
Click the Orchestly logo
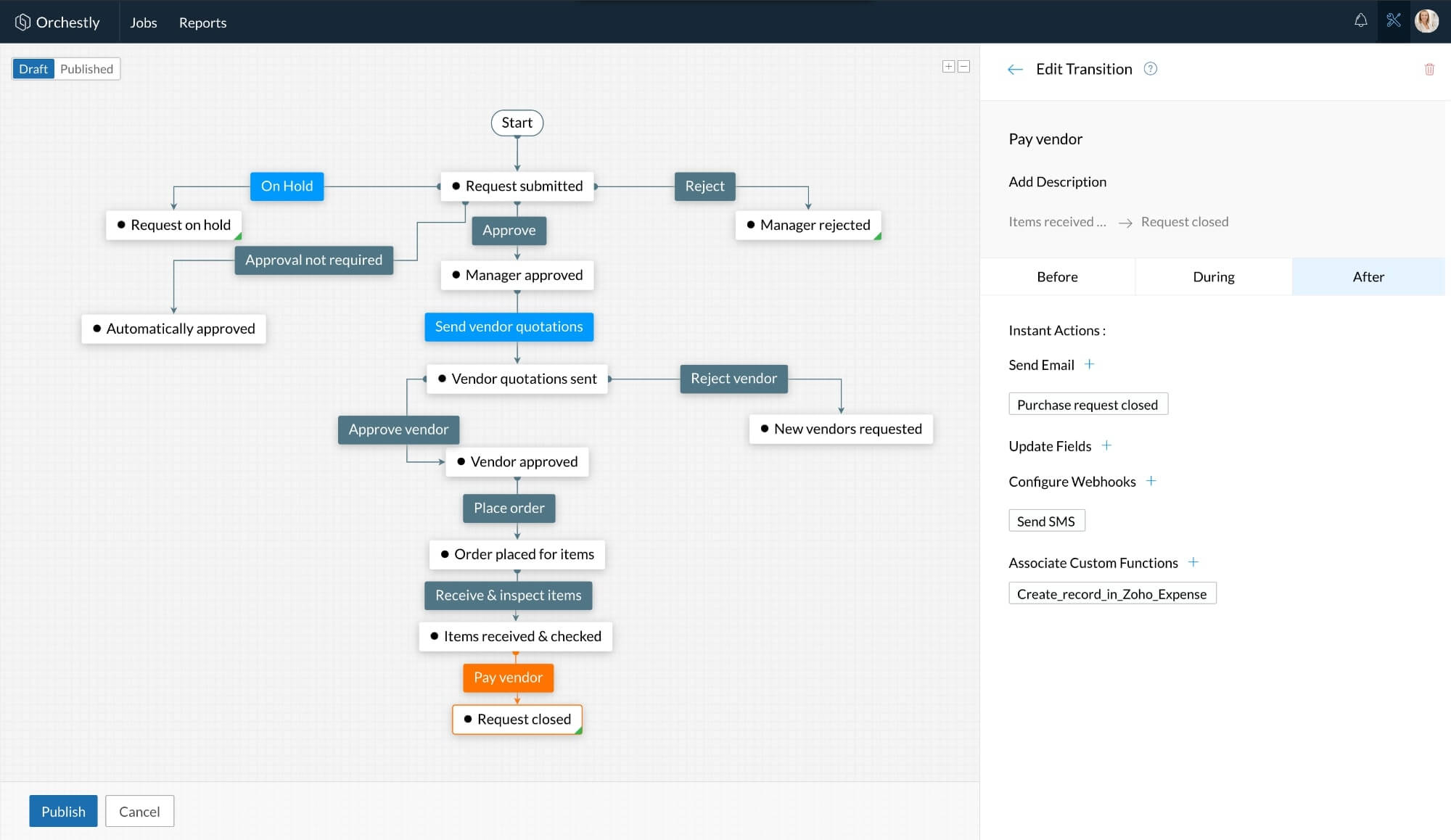[57, 22]
